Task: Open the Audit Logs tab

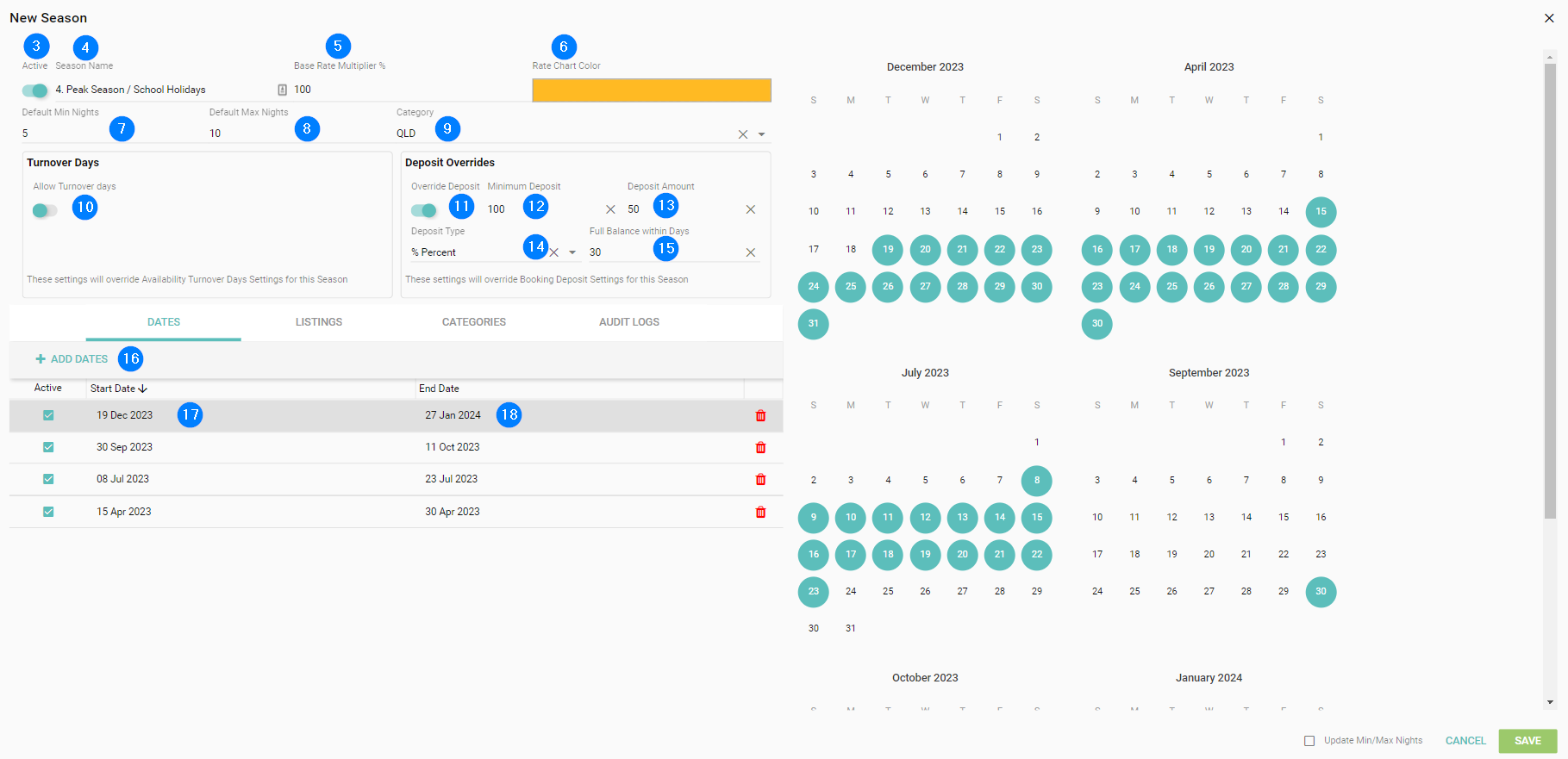Action: [x=628, y=322]
